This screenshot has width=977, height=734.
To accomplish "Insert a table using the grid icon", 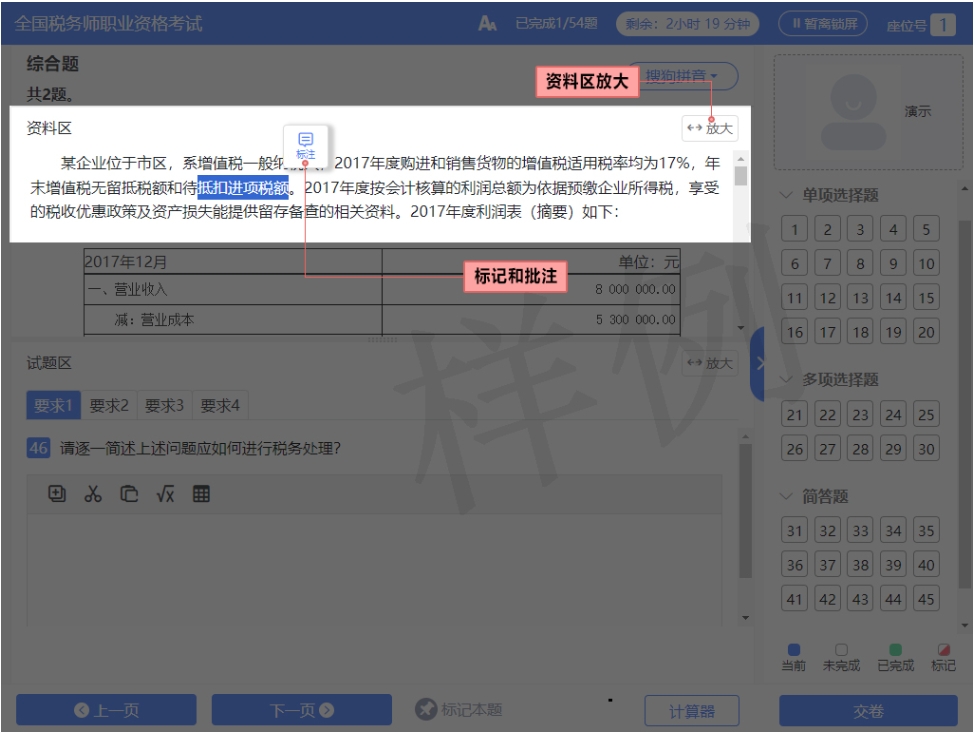I will (201, 494).
